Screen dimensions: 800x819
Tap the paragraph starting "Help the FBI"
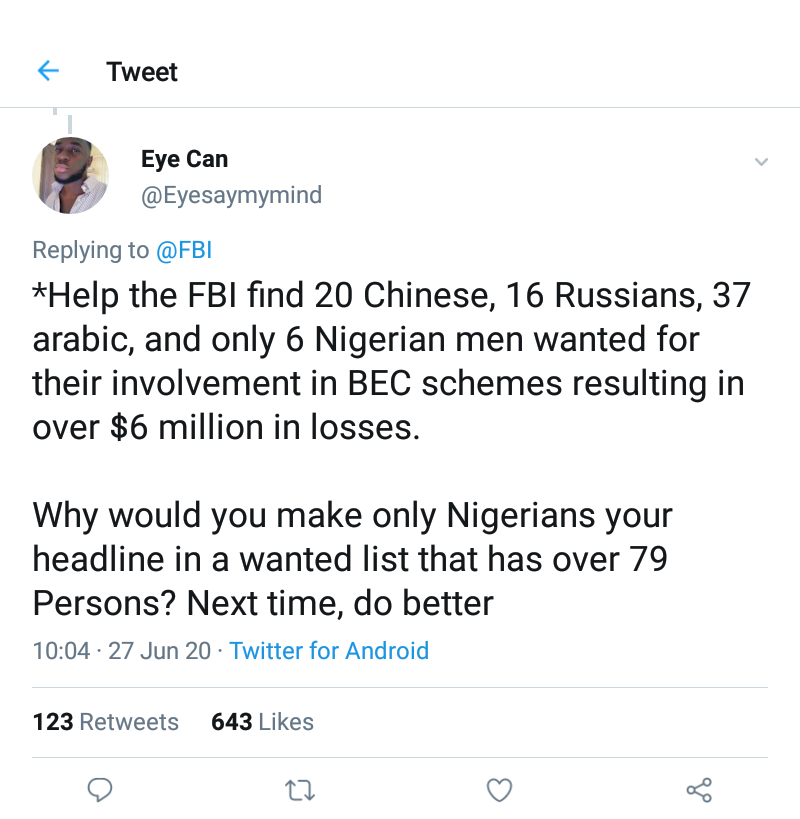(x=388, y=362)
